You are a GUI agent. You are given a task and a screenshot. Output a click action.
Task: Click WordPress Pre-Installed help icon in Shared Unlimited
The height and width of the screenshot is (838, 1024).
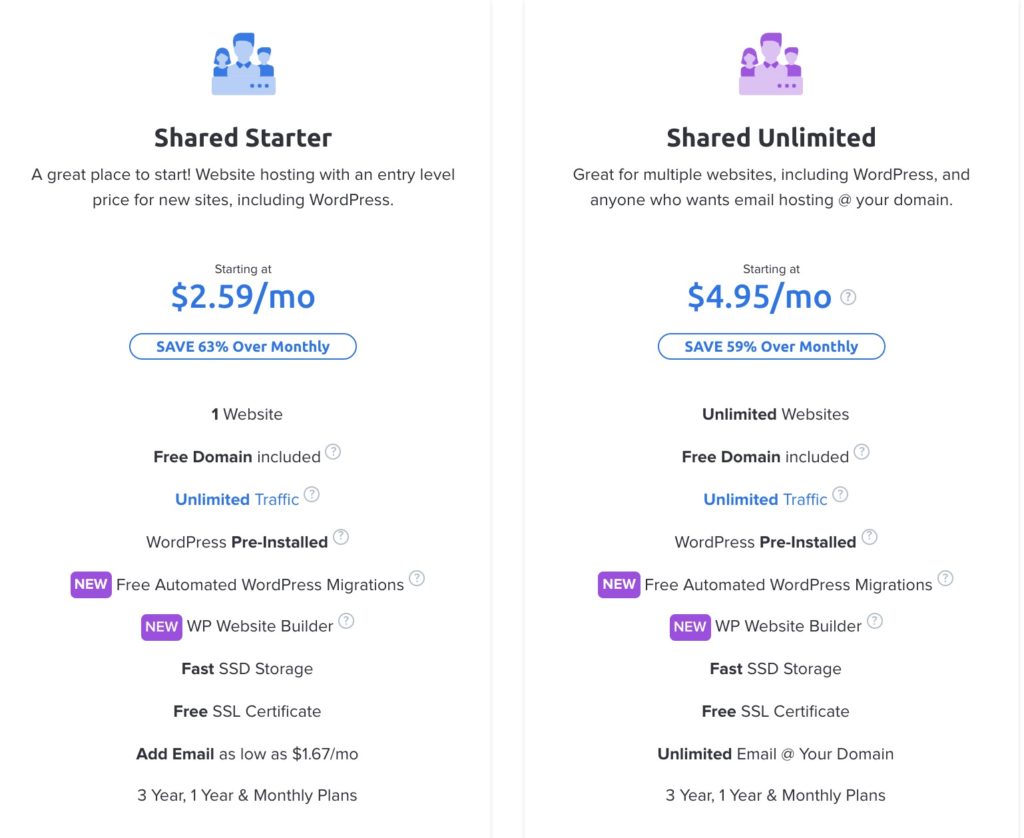click(x=869, y=537)
